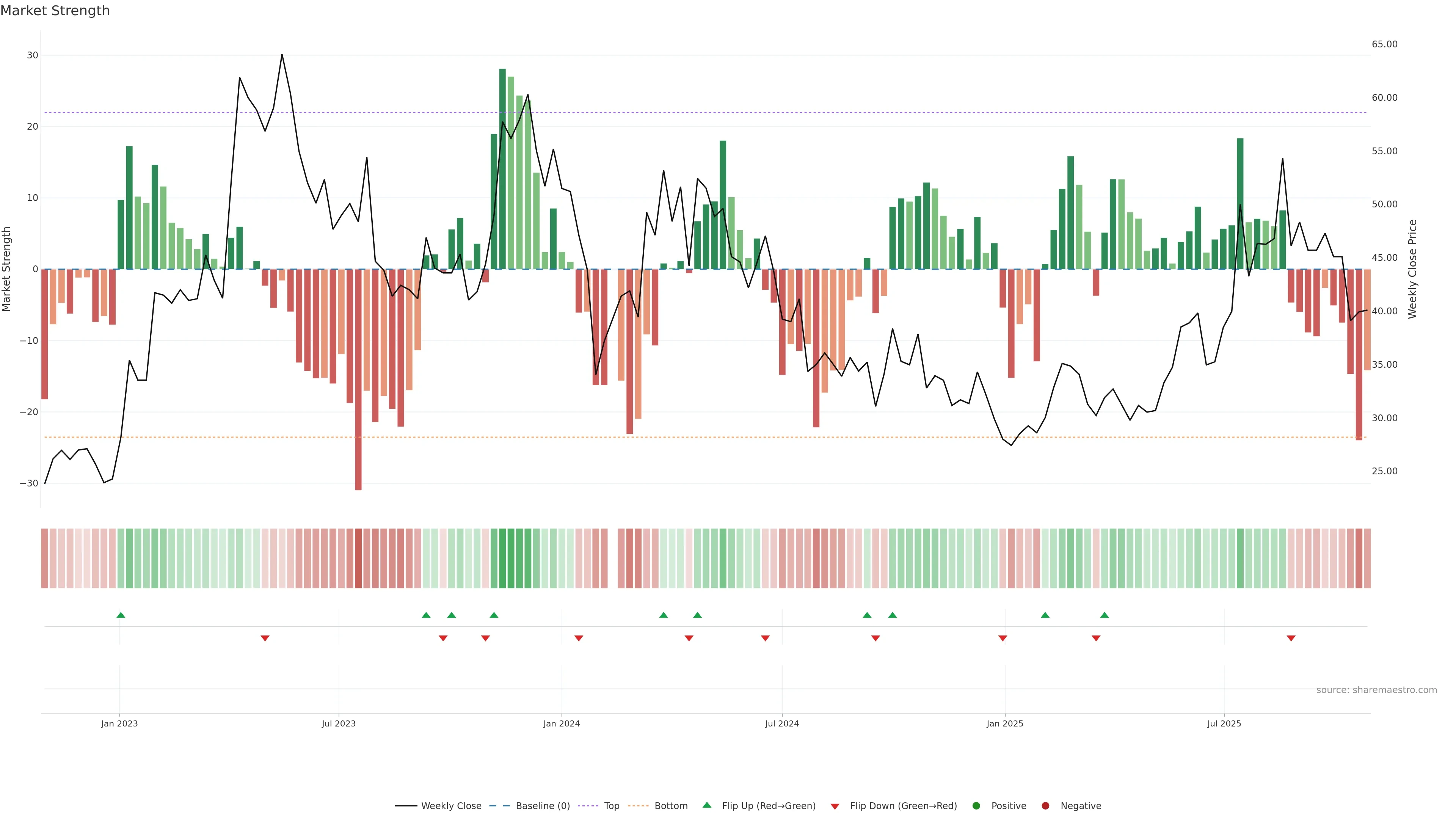Click the Jul 2025 x-axis label
Viewport: 1456px width, 819px height.
coord(1224,723)
